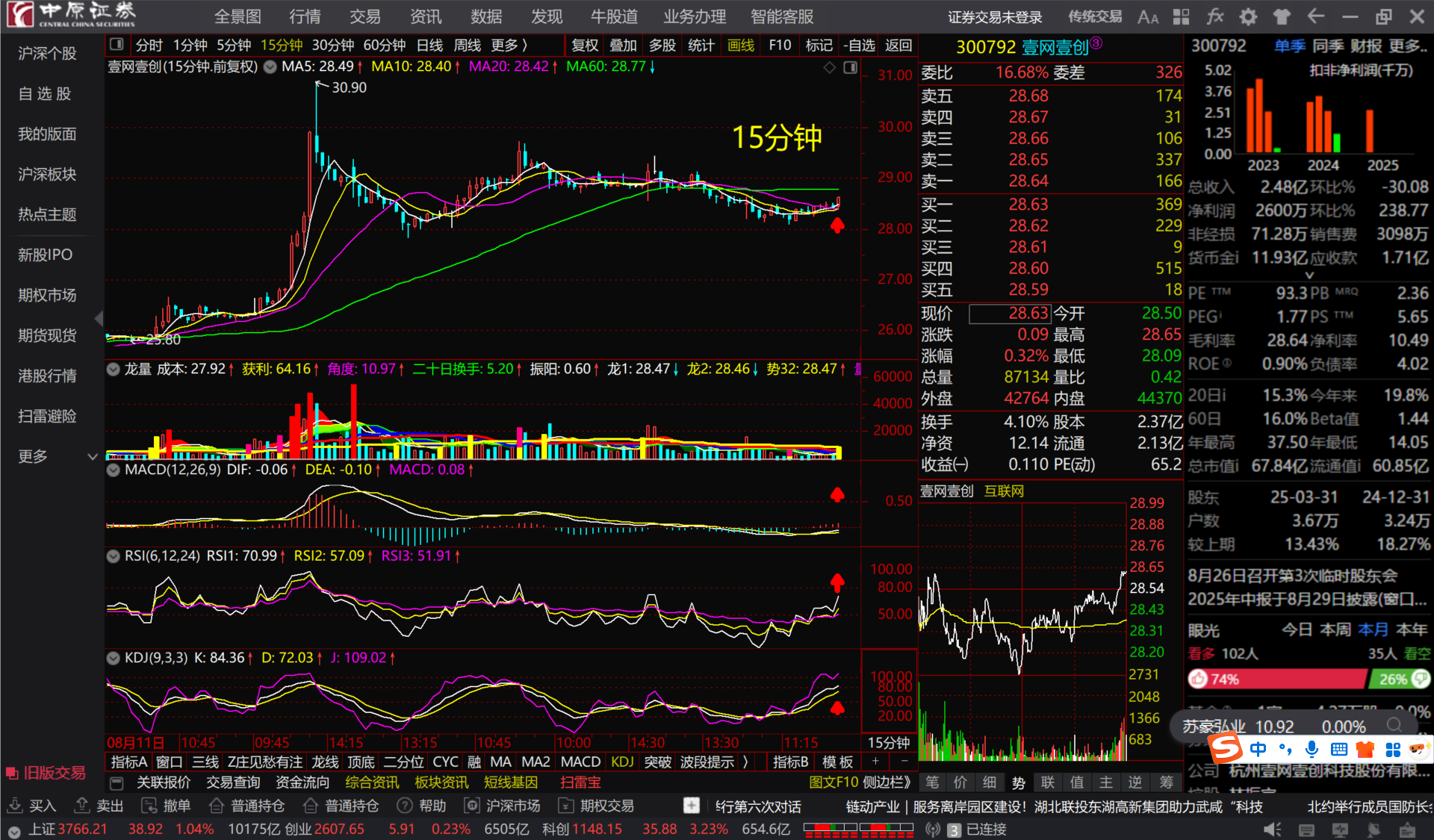Image resolution: width=1434 pixels, height=840 pixels.
Task: Switch to 60分钟 timeframe tab
Action: [384, 45]
